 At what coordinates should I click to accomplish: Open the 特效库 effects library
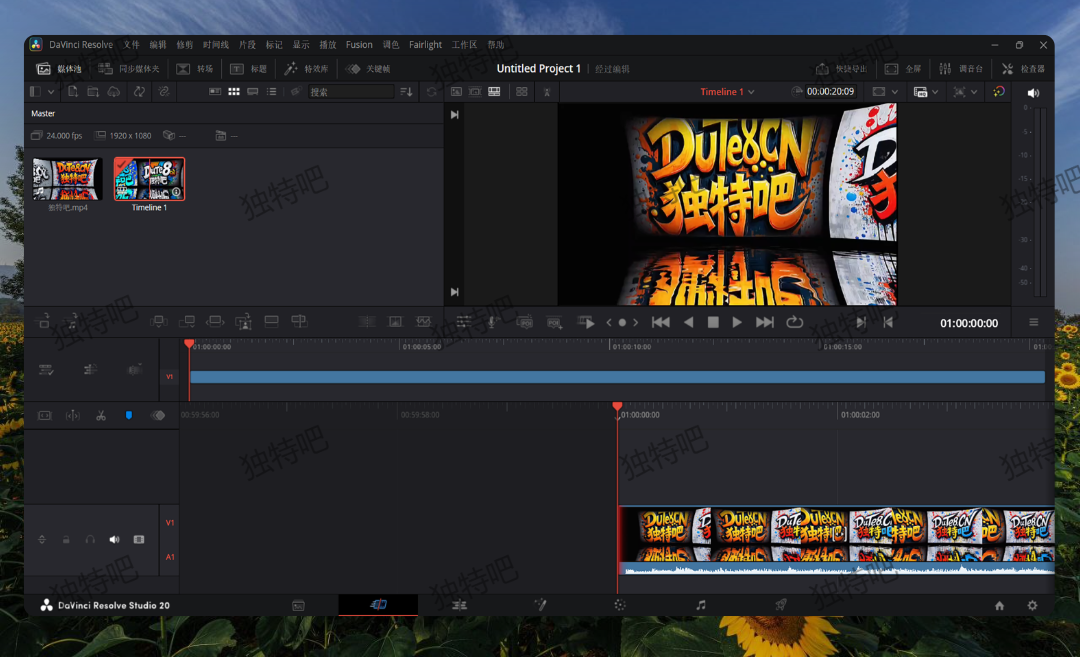(307, 69)
